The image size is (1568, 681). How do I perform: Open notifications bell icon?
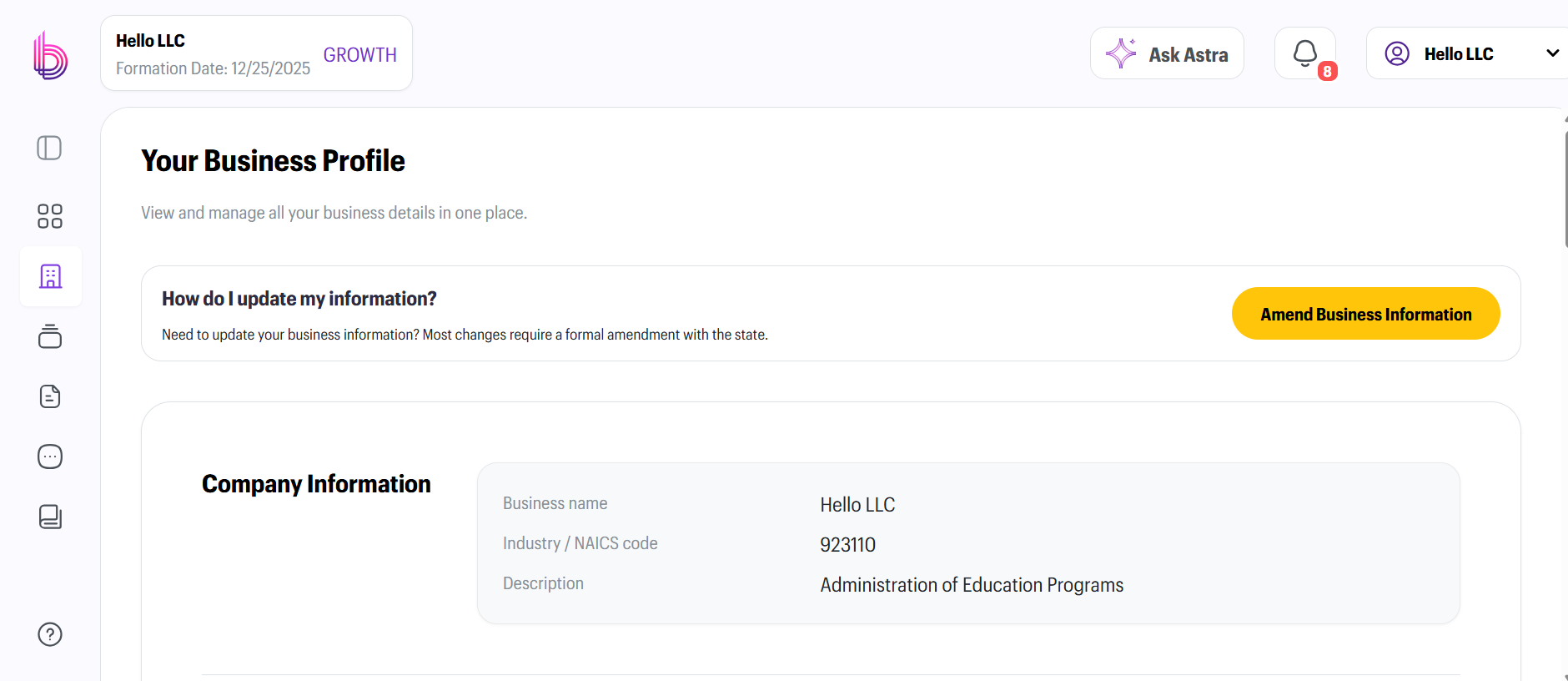coord(1304,53)
